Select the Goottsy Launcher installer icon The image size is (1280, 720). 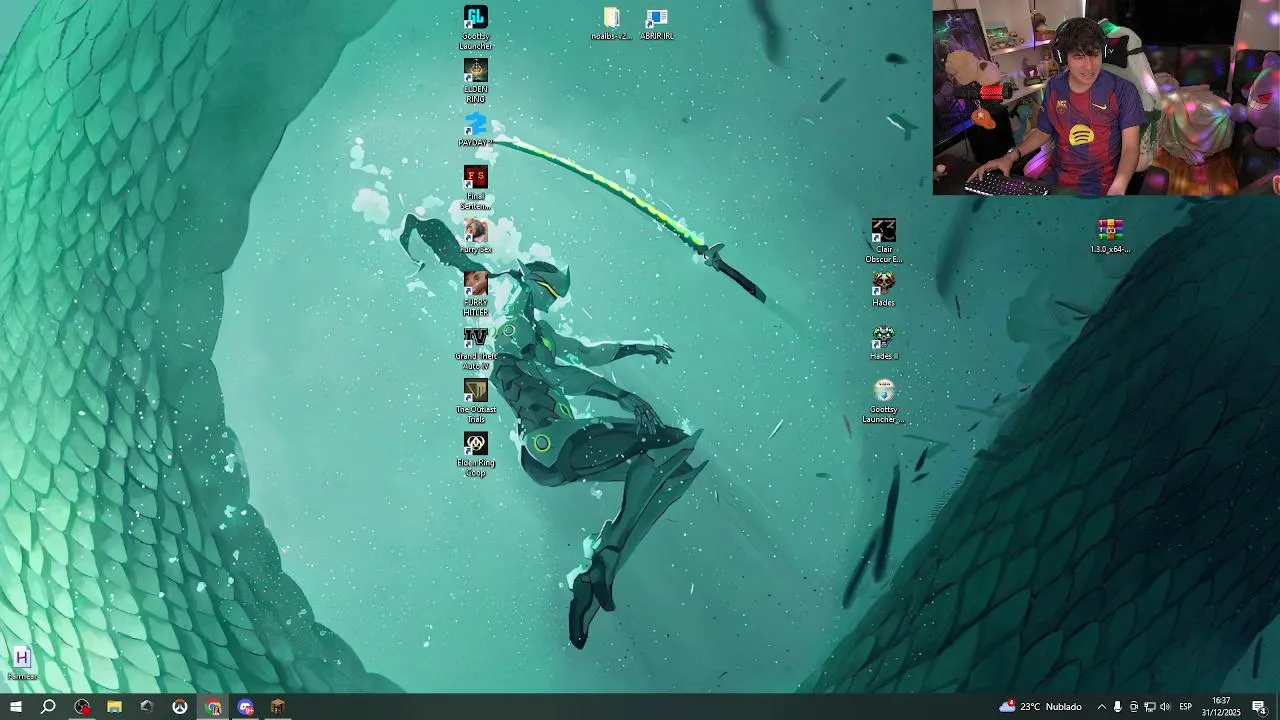884,401
